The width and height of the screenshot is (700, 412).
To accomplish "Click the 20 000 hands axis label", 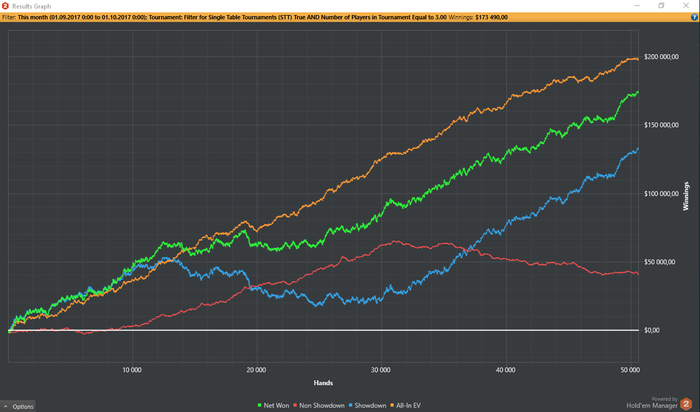I will (x=257, y=370).
